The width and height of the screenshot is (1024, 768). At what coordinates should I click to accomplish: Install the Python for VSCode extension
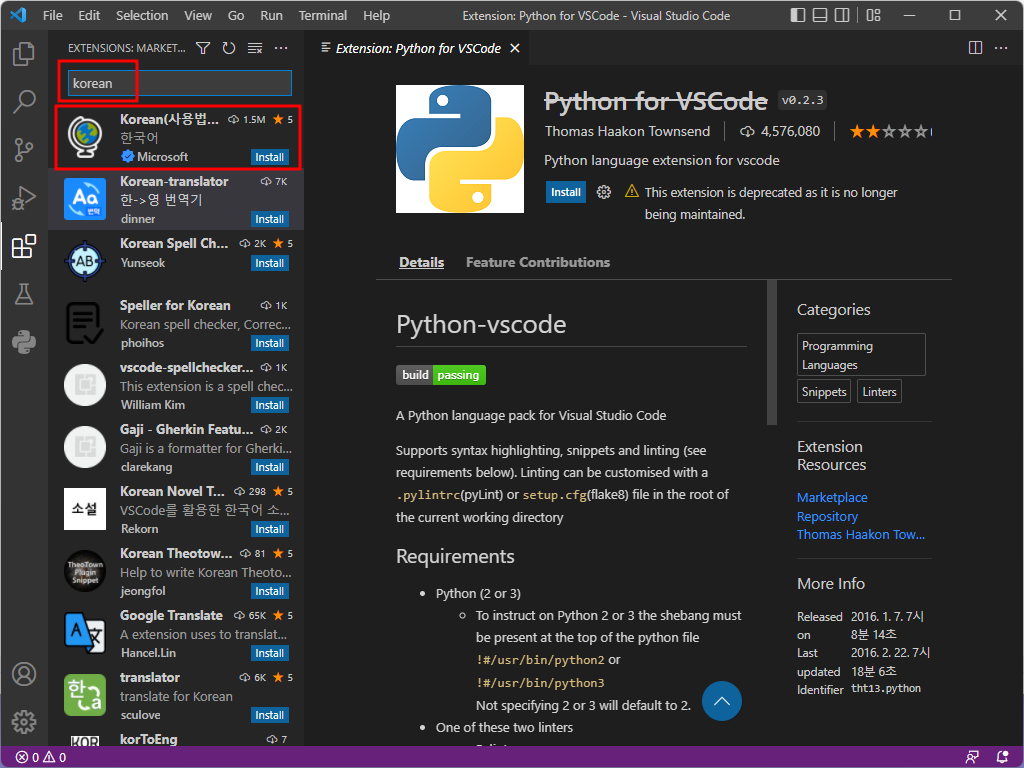[x=566, y=192]
